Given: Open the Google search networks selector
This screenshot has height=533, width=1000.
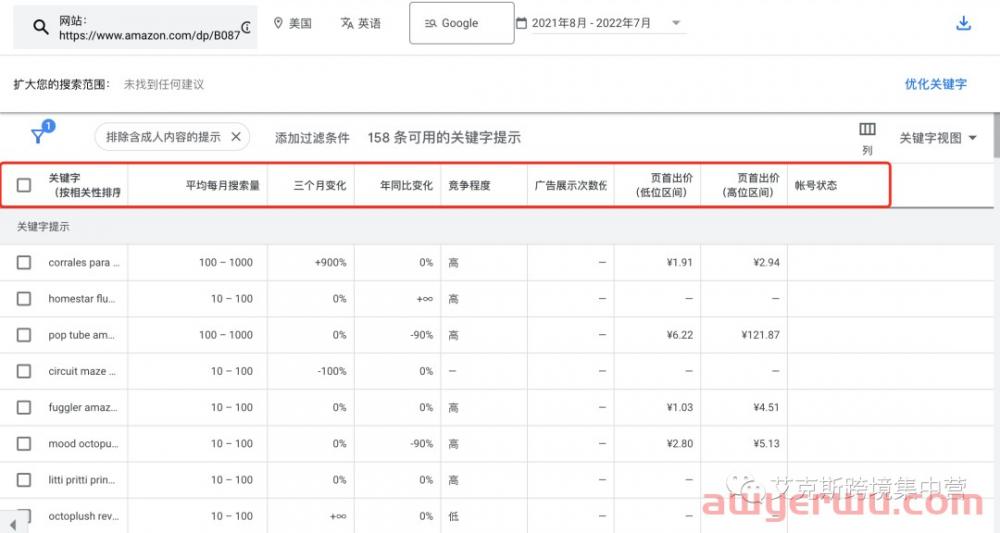Looking at the screenshot, I should [x=462, y=23].
